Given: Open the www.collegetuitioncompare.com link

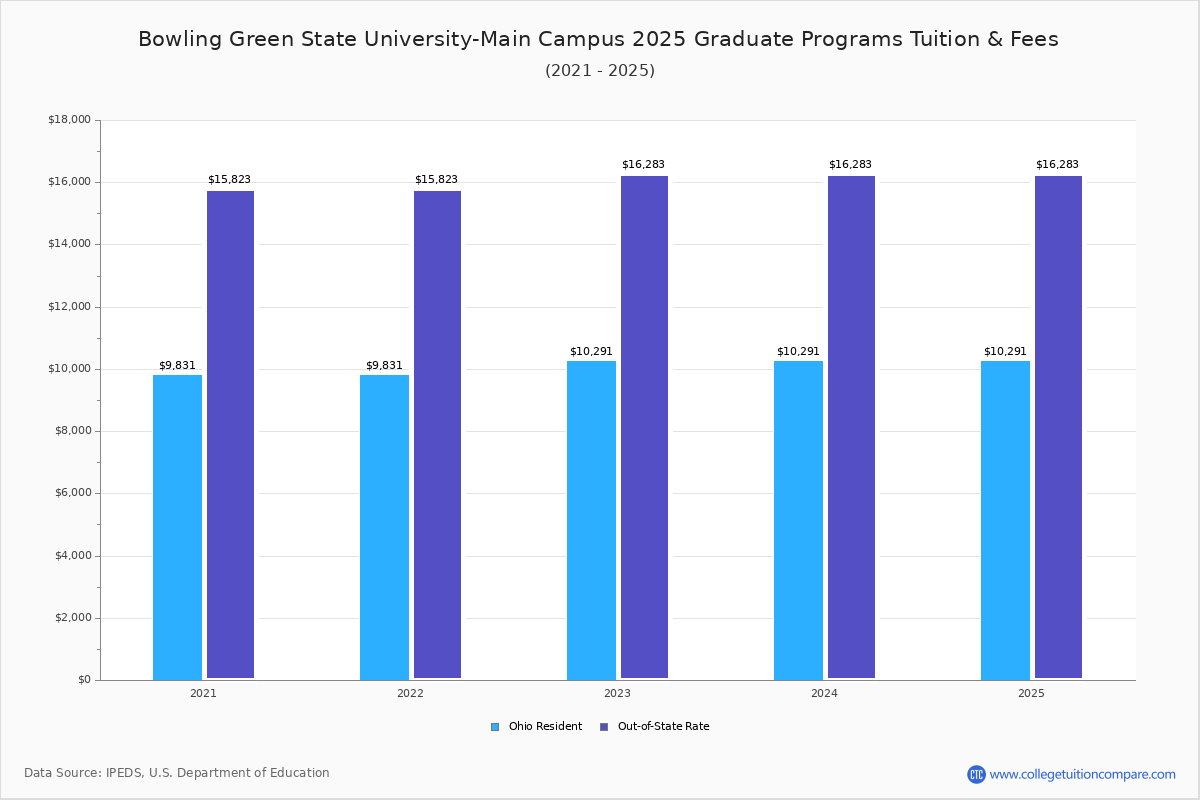Looking at the screenshot, I should (1082, 774).
